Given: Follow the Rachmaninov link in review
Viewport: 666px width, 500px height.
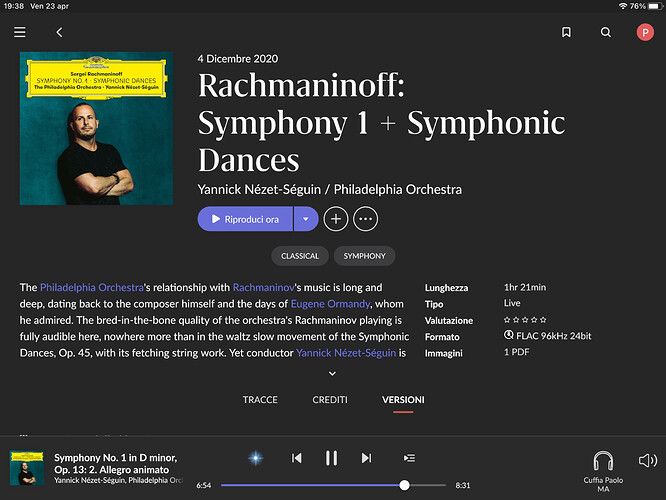Looking at the screenshot, I should pos(263,288).
